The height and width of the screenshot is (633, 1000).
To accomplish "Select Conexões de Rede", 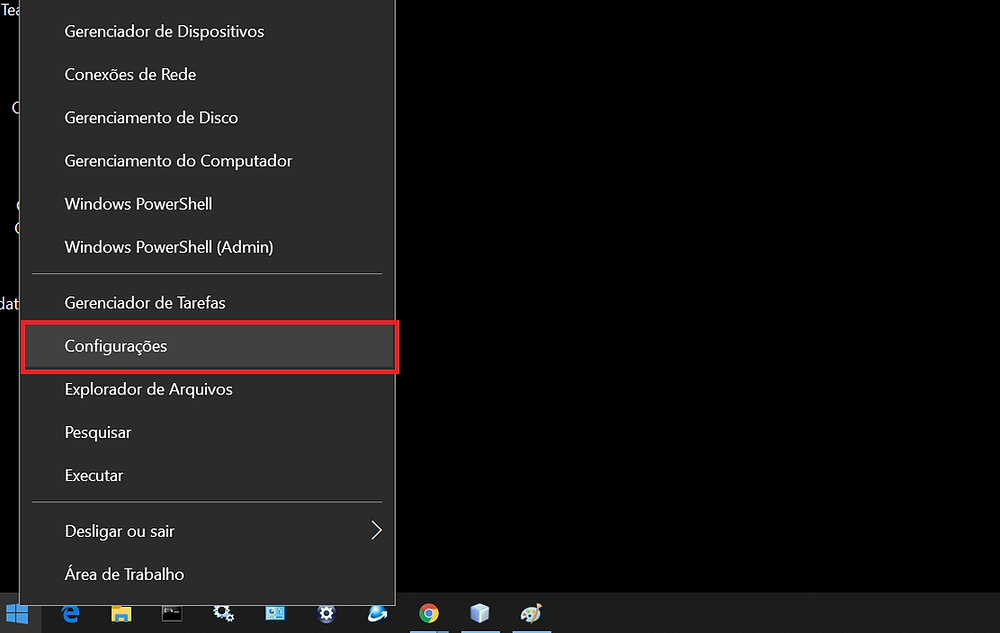I will 207,75.
